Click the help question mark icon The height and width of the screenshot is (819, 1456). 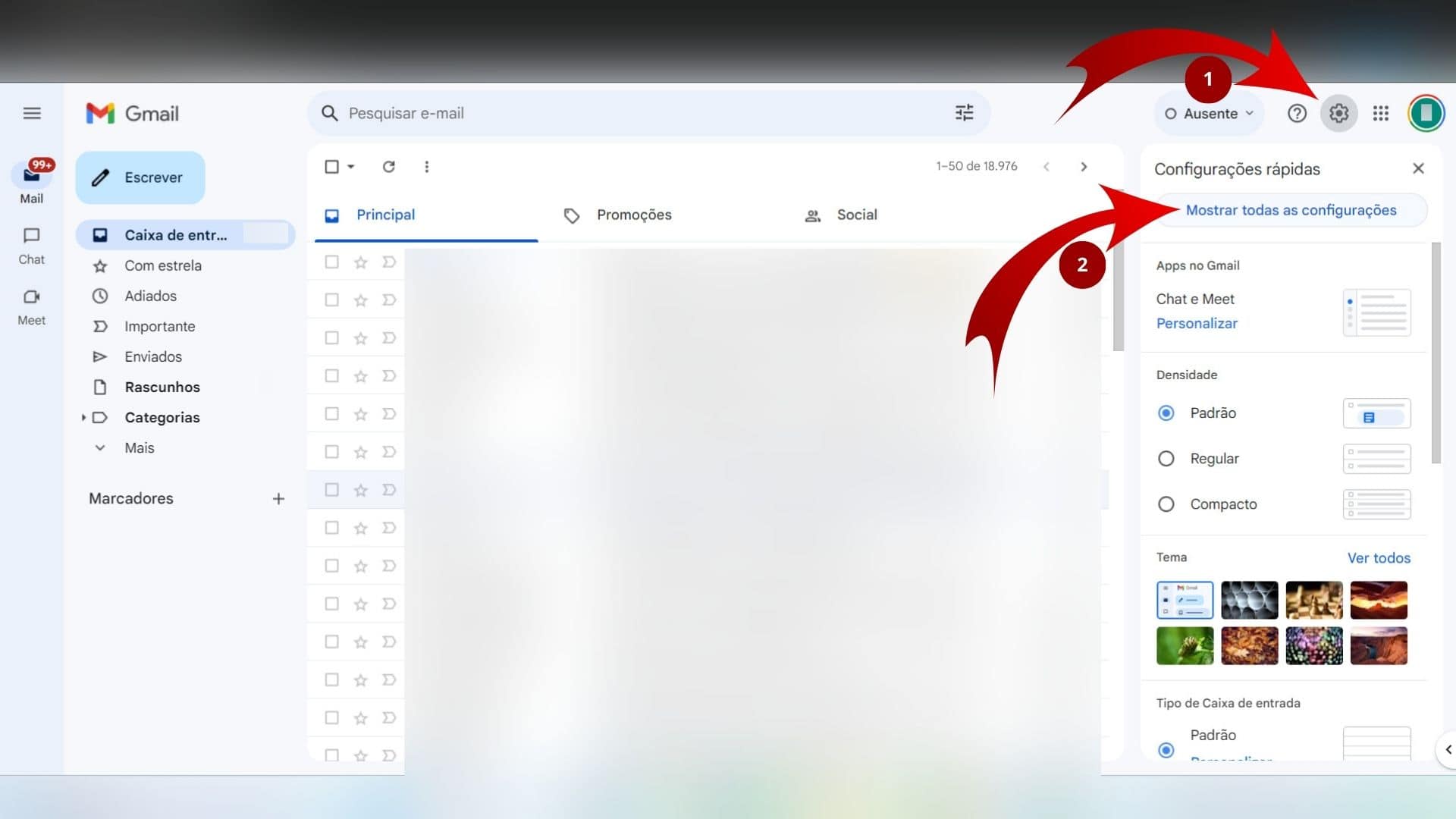1297,113
